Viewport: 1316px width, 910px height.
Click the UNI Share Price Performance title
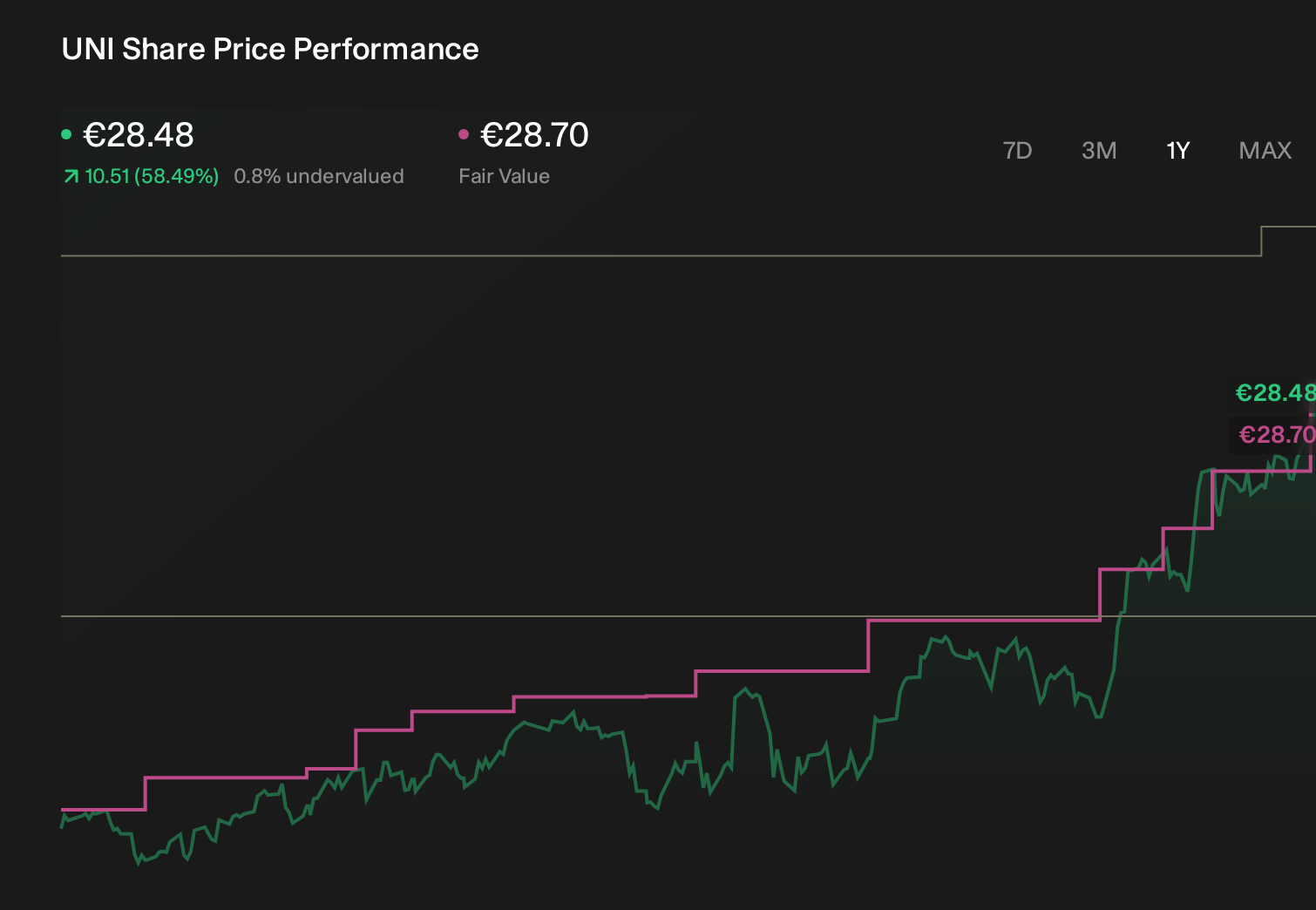(270, 50)
